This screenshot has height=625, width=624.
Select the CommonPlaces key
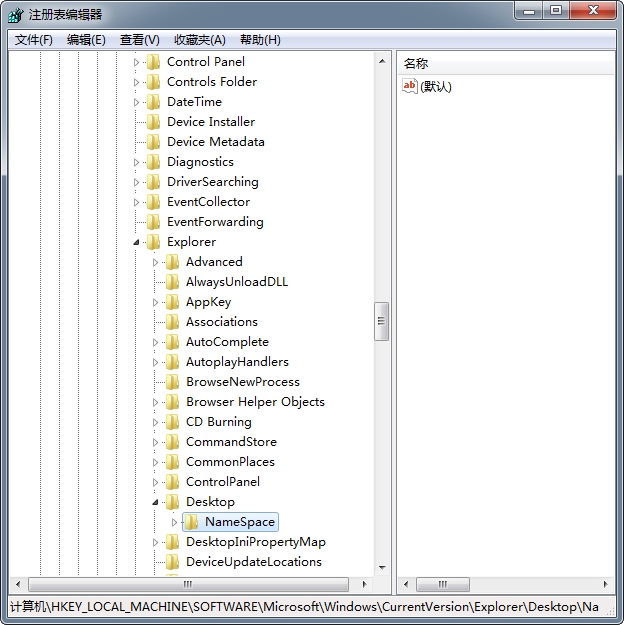tap(230, 462)
